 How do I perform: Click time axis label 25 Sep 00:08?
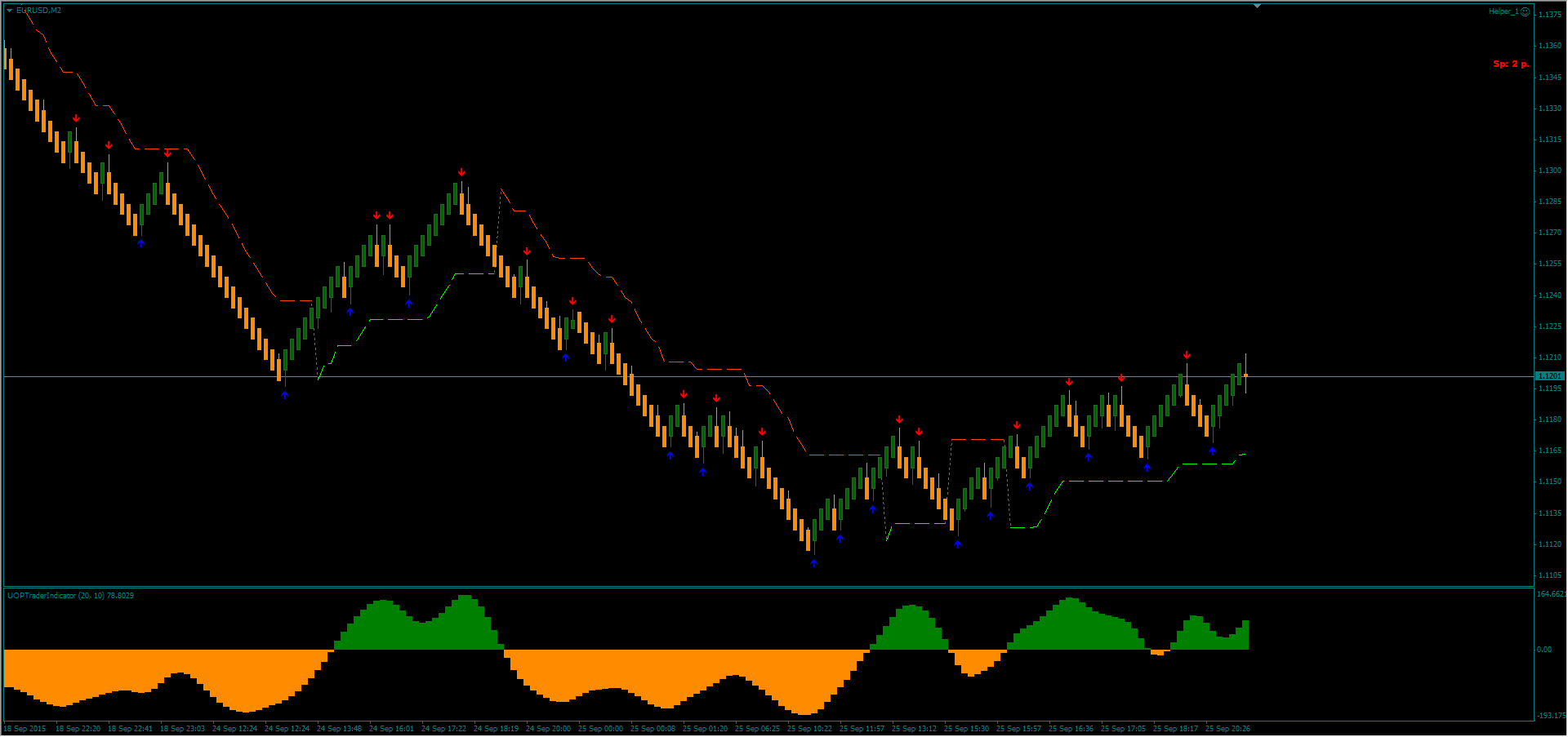pos(653,729)
